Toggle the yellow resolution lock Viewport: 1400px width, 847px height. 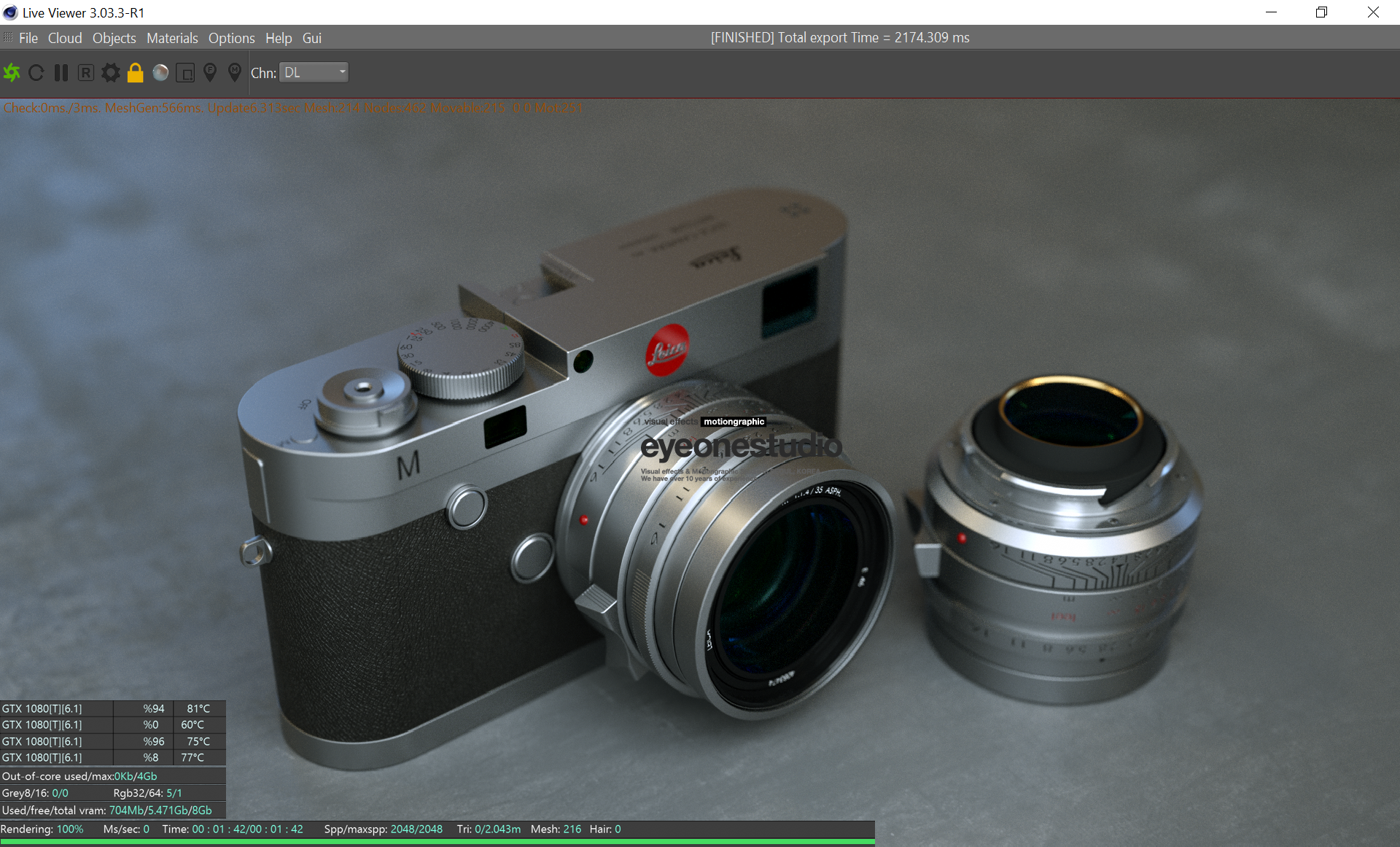(x=135, y=72)
